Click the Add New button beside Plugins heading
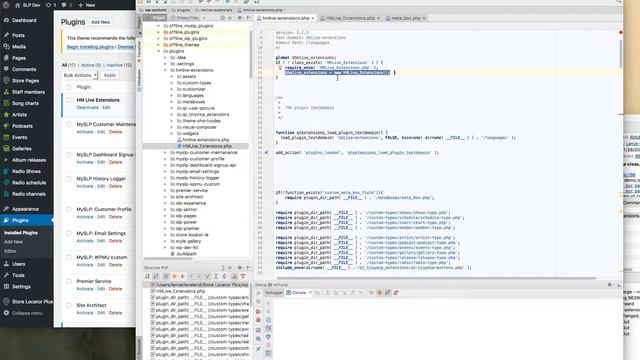 100,22
